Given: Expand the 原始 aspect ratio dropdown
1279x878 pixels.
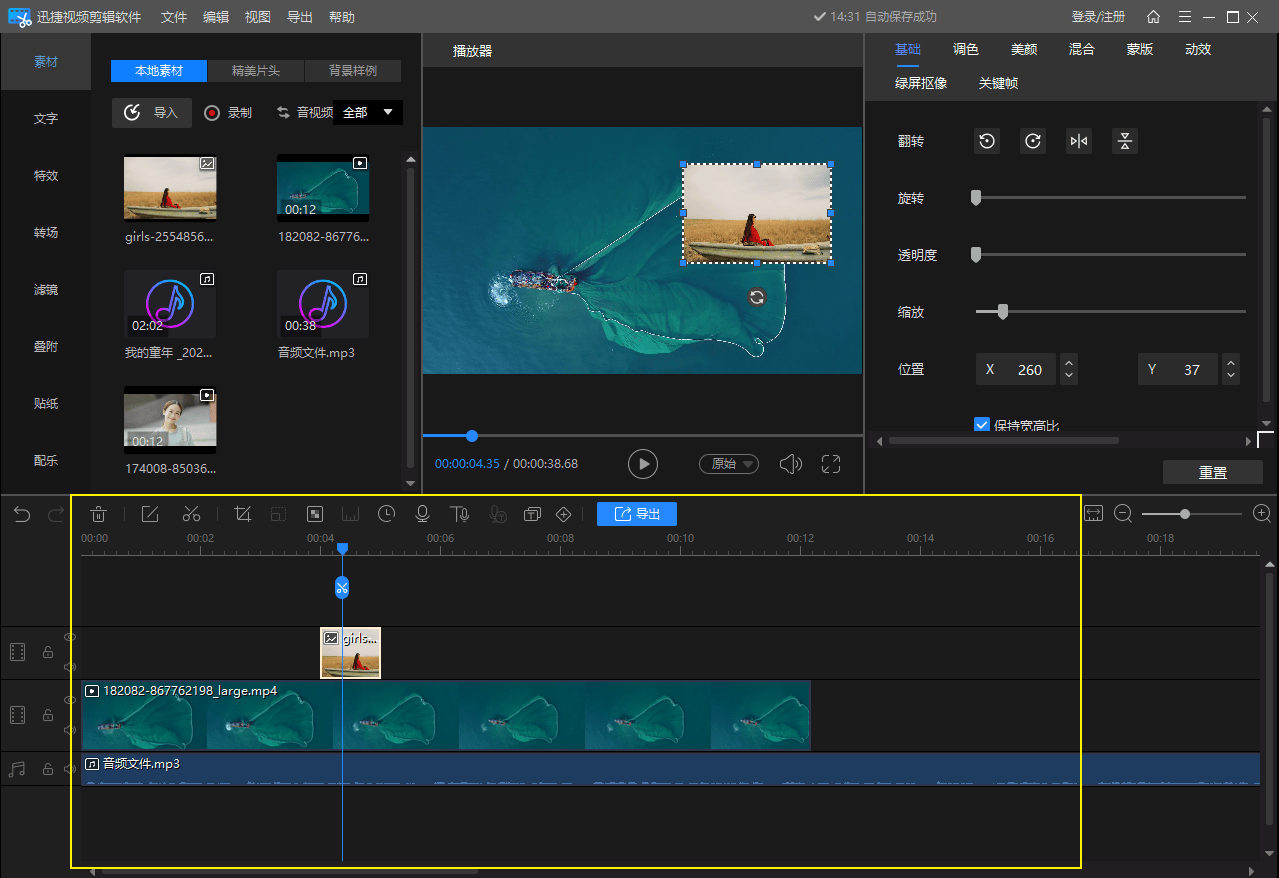Looking at the screenshot, I should click(x=728, y=464).
